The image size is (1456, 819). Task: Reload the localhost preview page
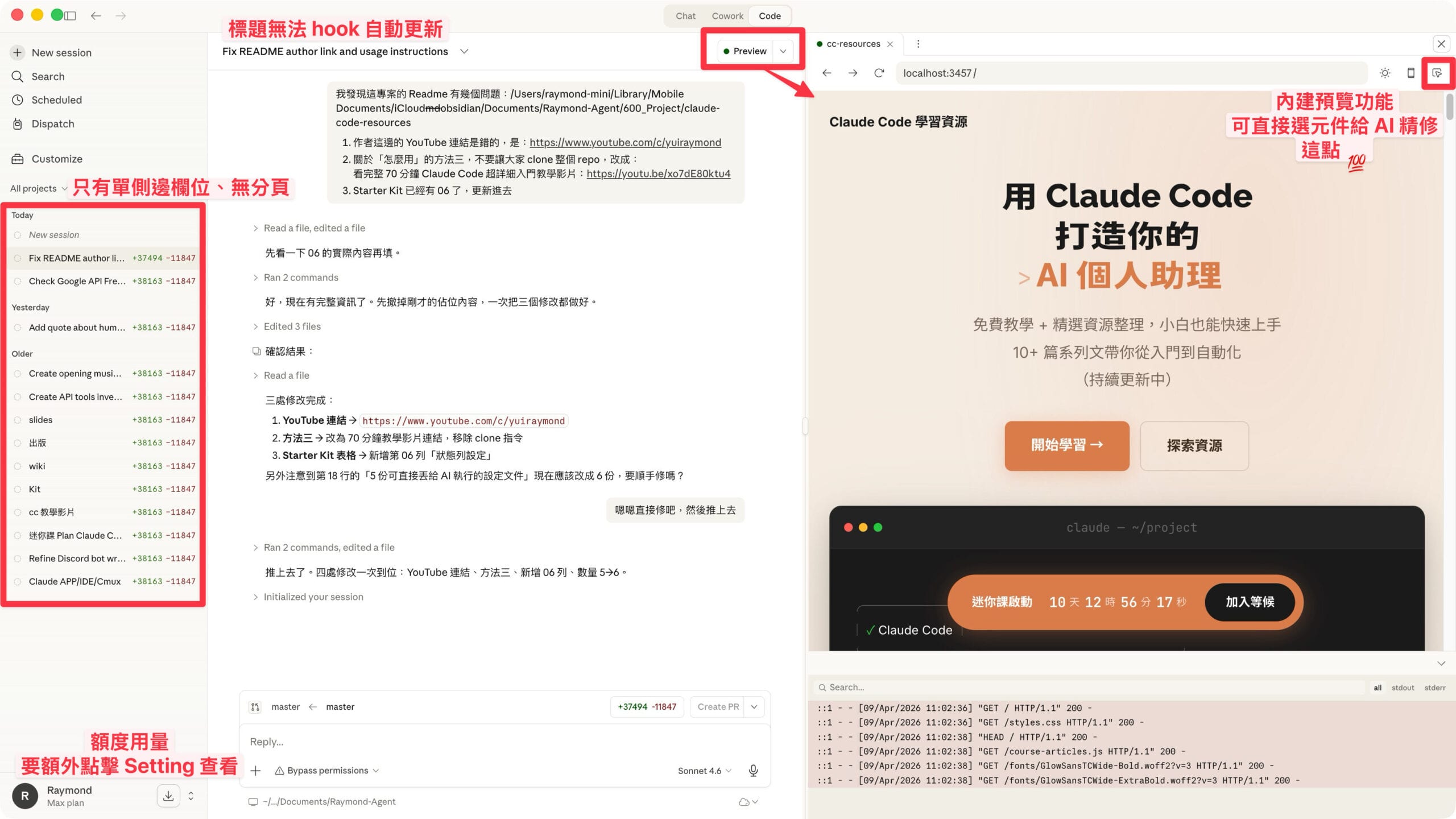(879, 73)
